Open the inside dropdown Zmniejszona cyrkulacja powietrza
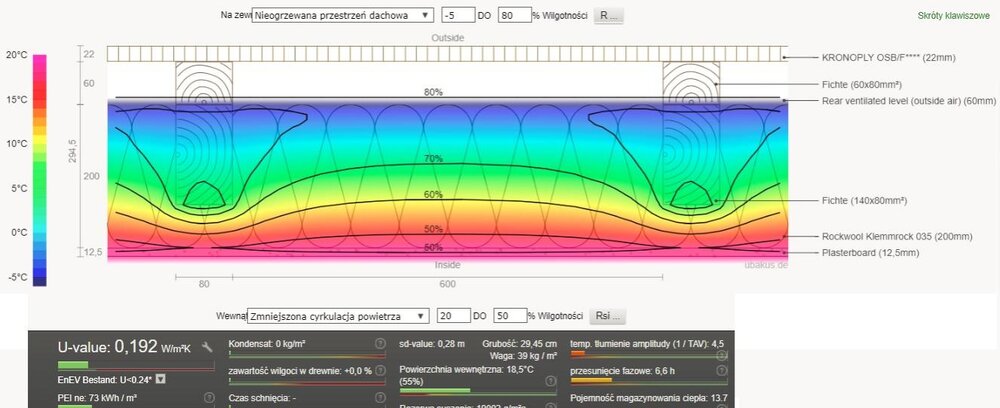 pyautogui.click(x=338, y=316)
